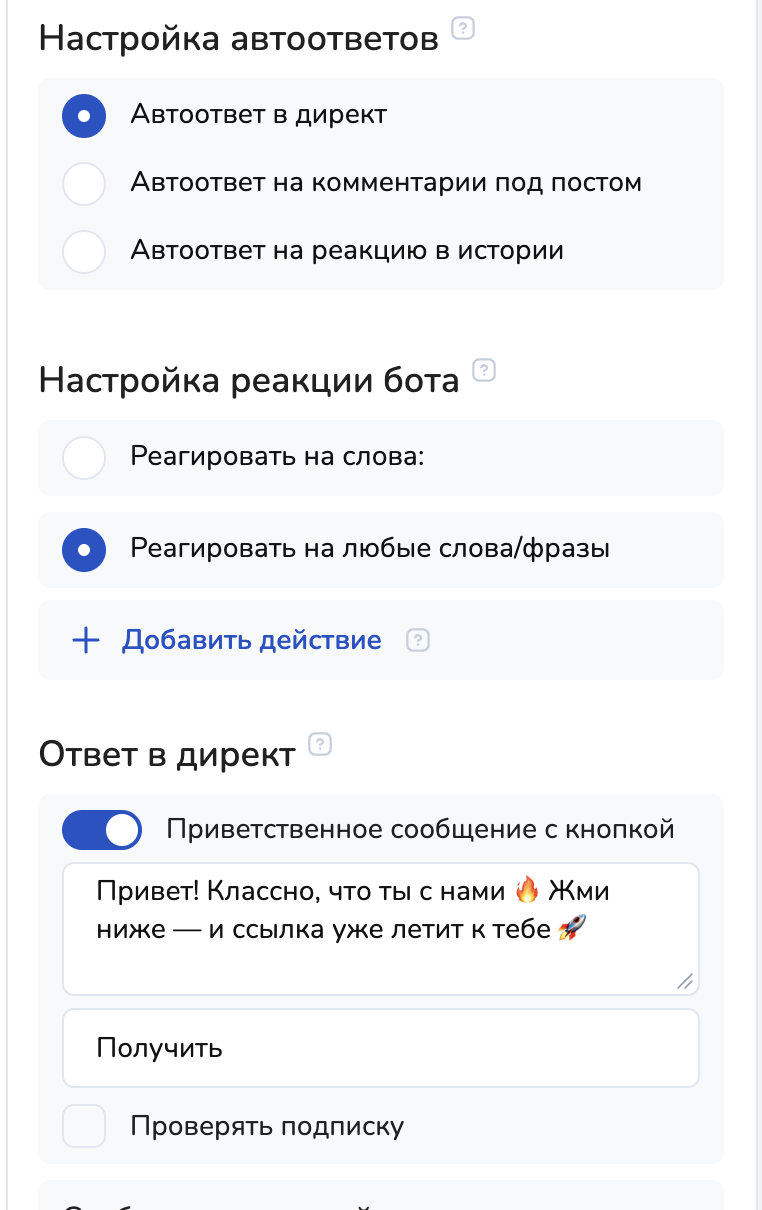
Task: Click help icon next to Настройка реакции бота
Action: pyautogui.click(x=484, y=371)
